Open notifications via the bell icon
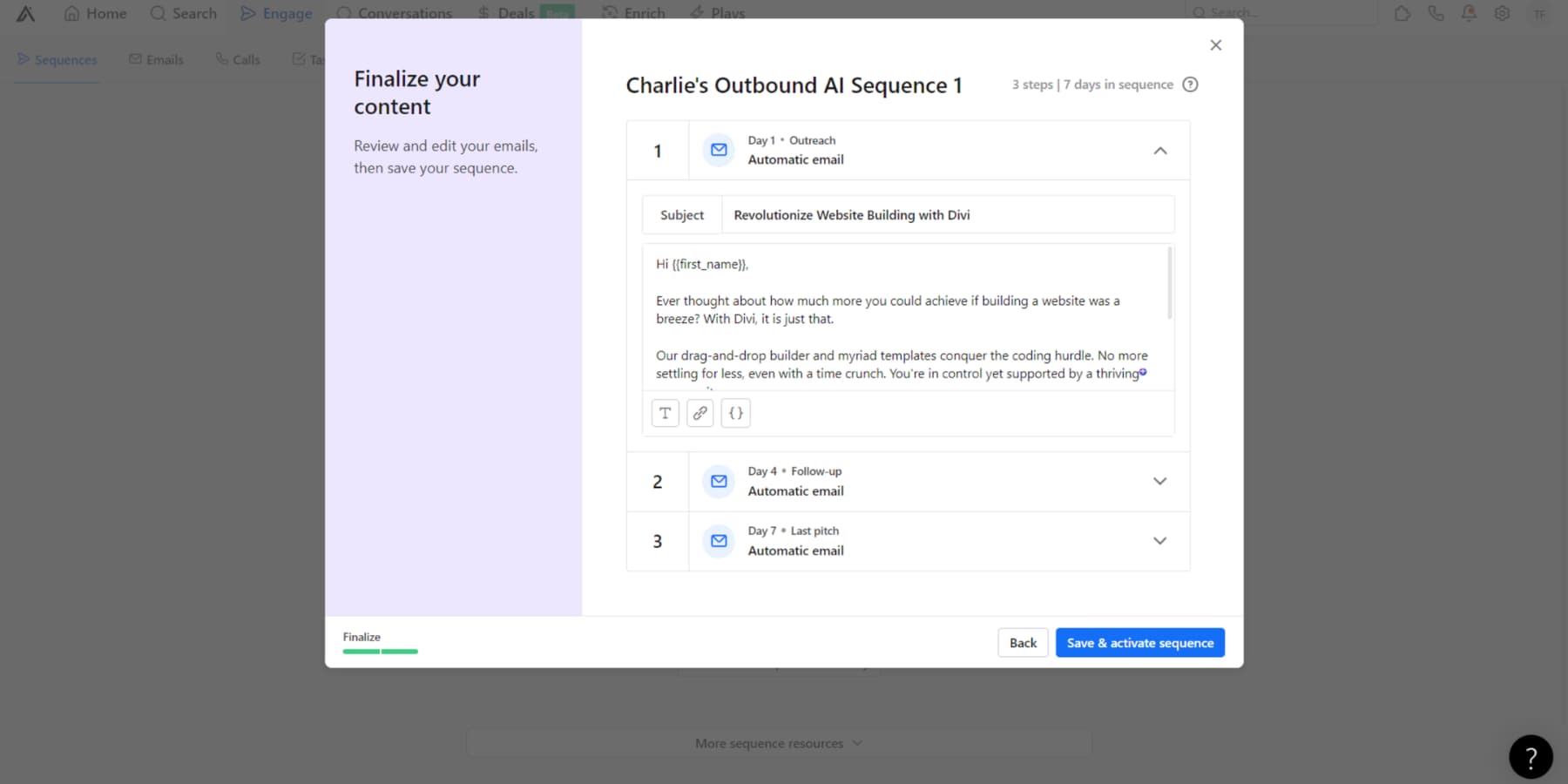The width and height of the screenshot is (1568, 784). (1469, 13)
